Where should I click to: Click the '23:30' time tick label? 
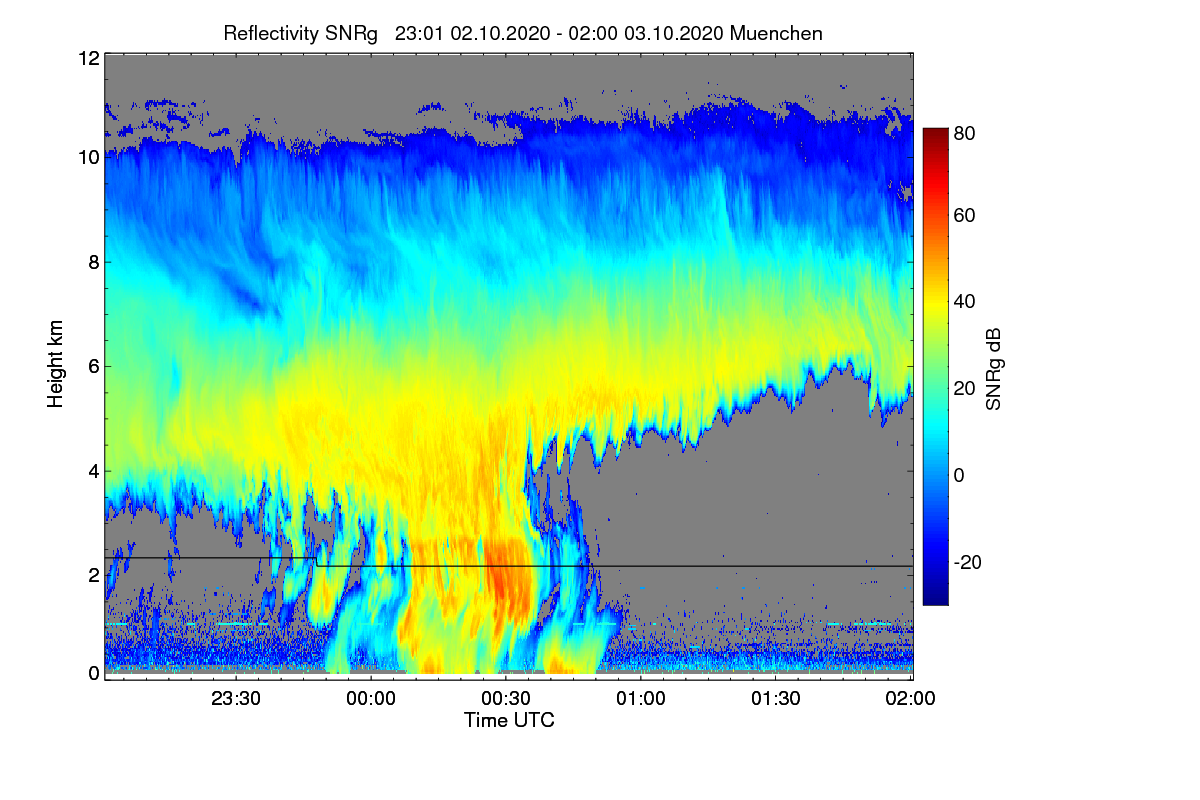pos(237,699)
